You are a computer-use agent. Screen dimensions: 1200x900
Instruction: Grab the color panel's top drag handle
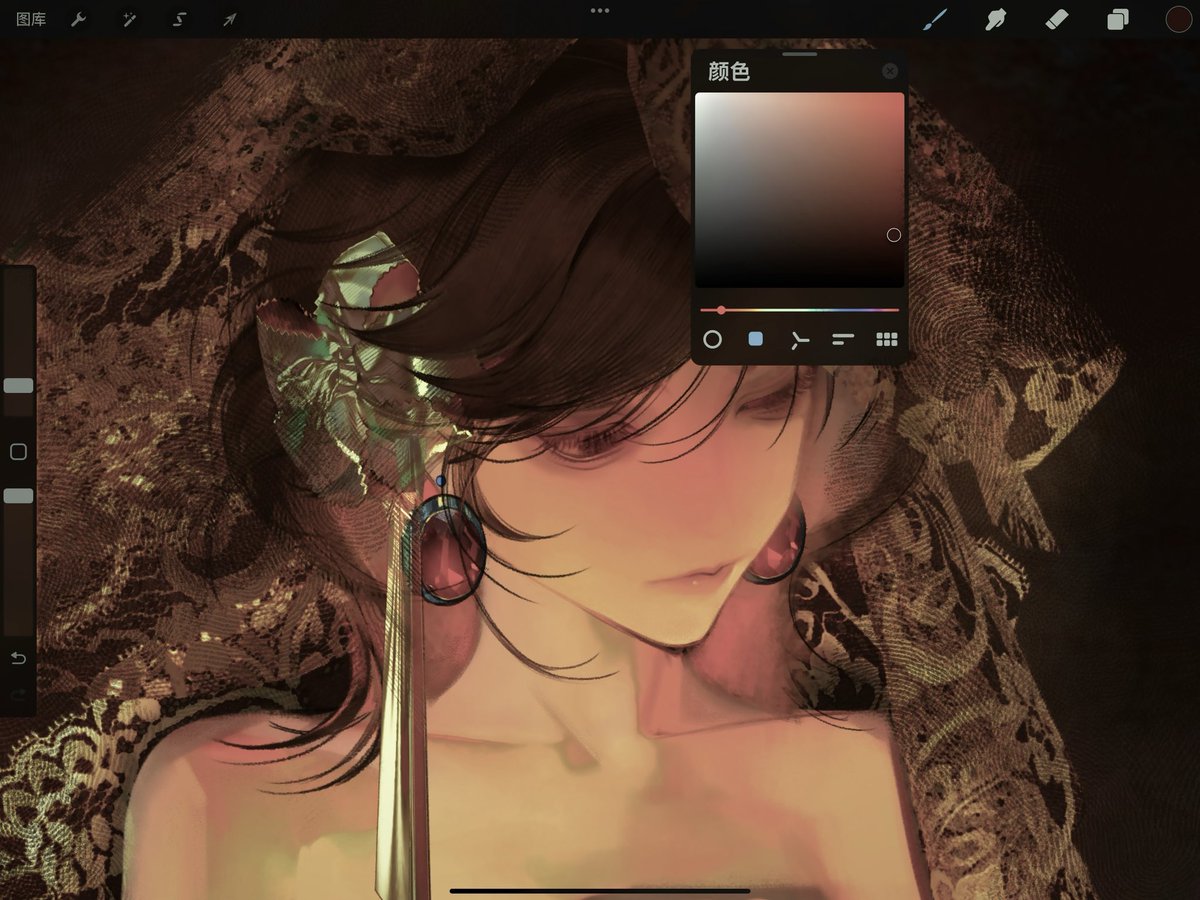pos(799,54)
